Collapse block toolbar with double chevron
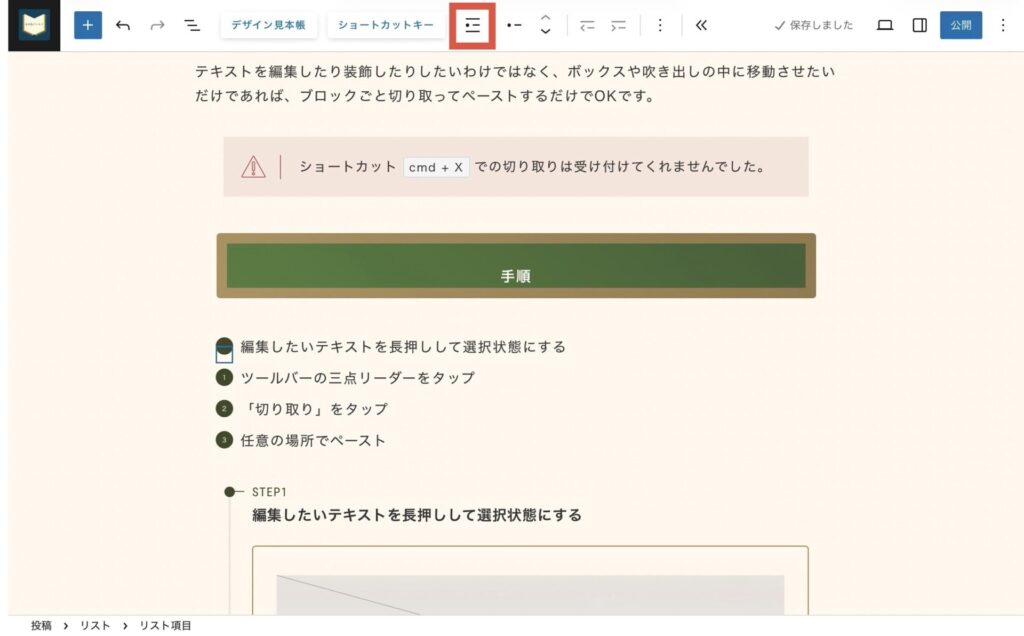This screenshot has width=1024, height=636. (701, 26)
